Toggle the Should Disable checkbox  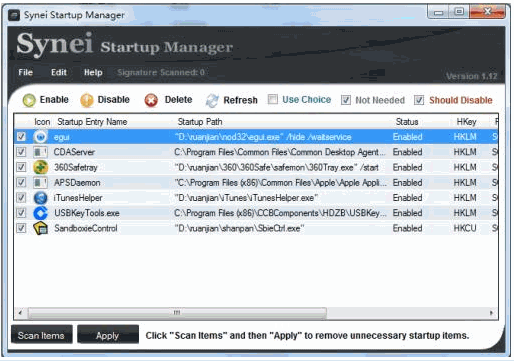pos(419,100)
